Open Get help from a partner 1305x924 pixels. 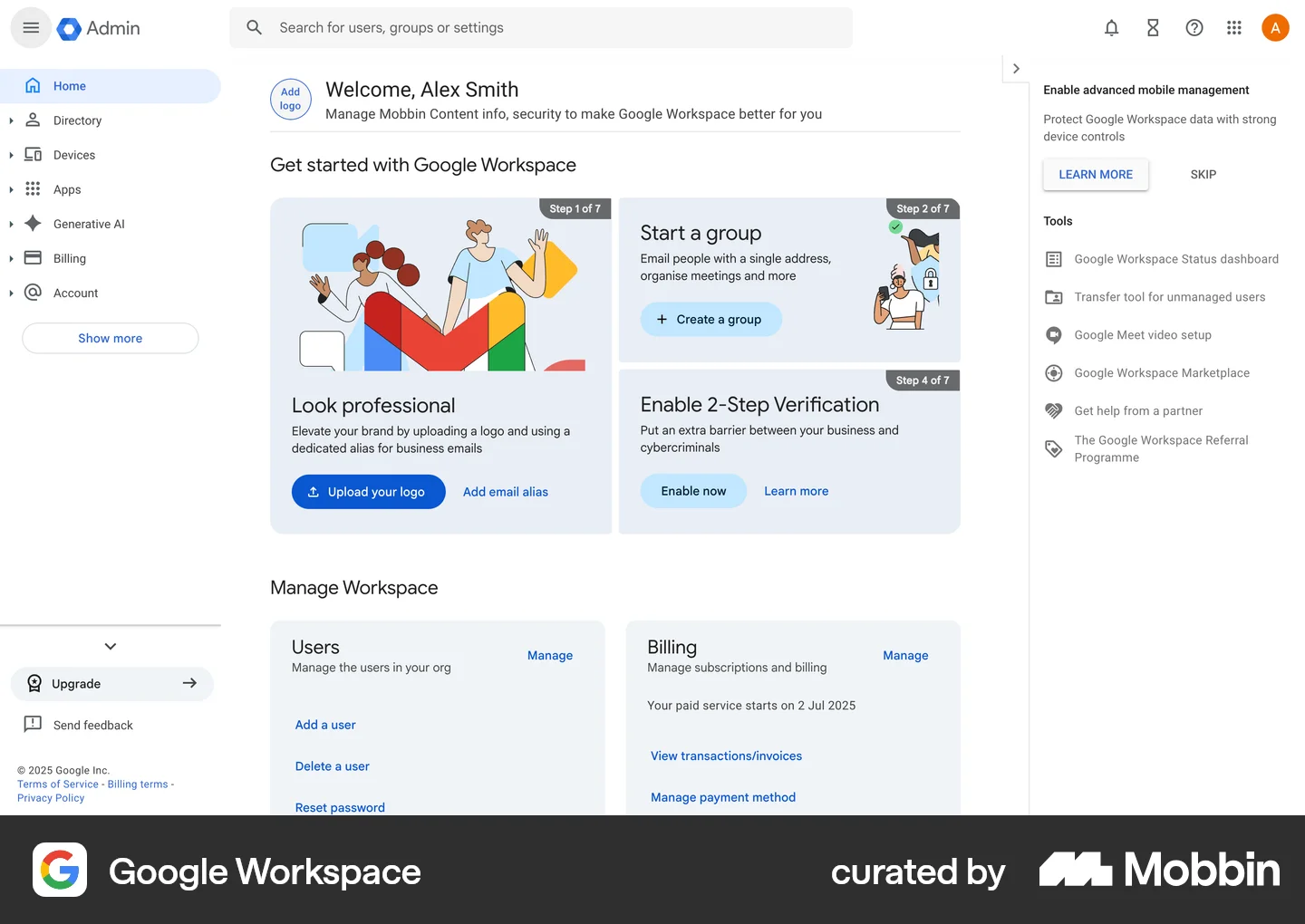pyautogui.click(x=1124, y=411)
